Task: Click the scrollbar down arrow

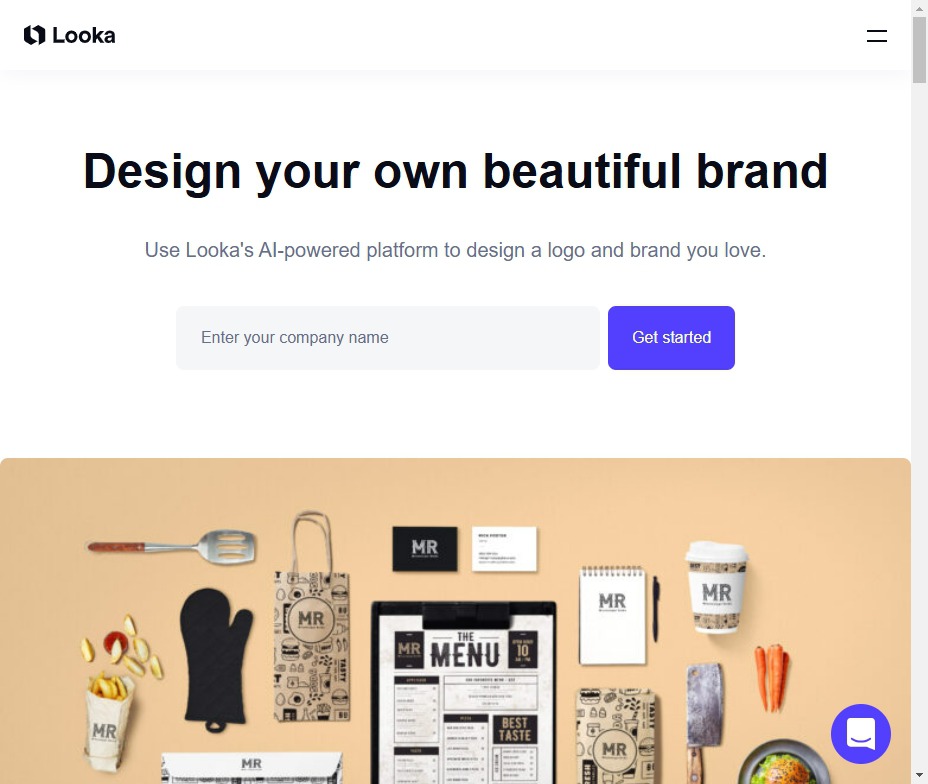Action: pos(919,775)
